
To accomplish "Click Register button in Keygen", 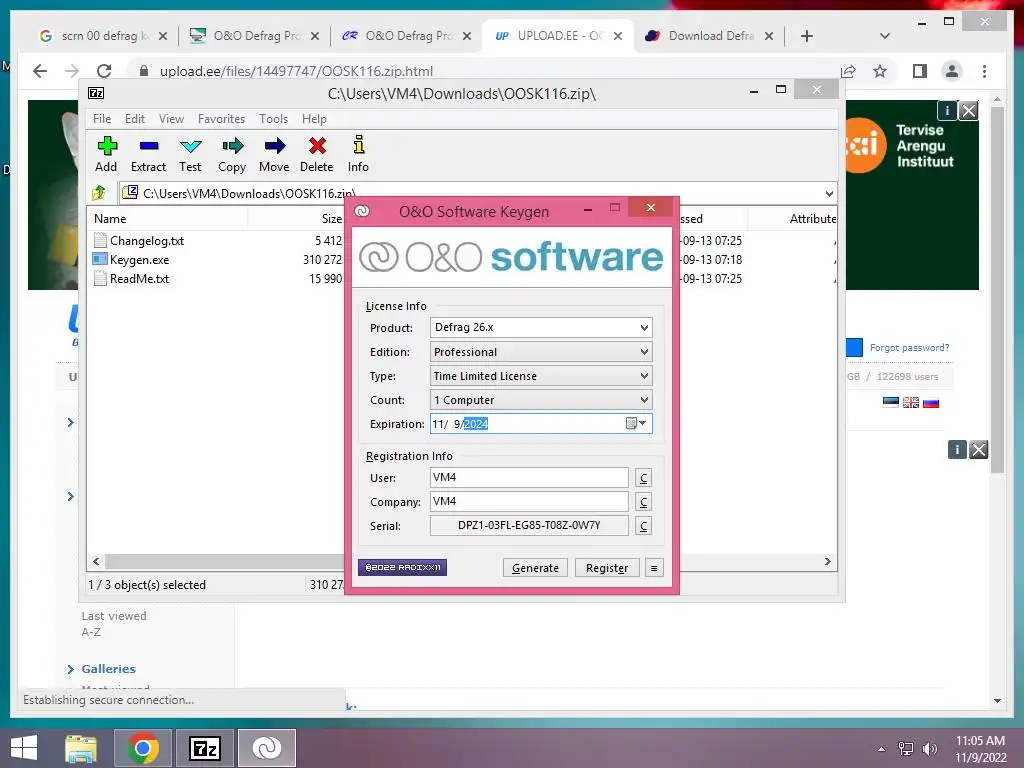I will point(607,568).
